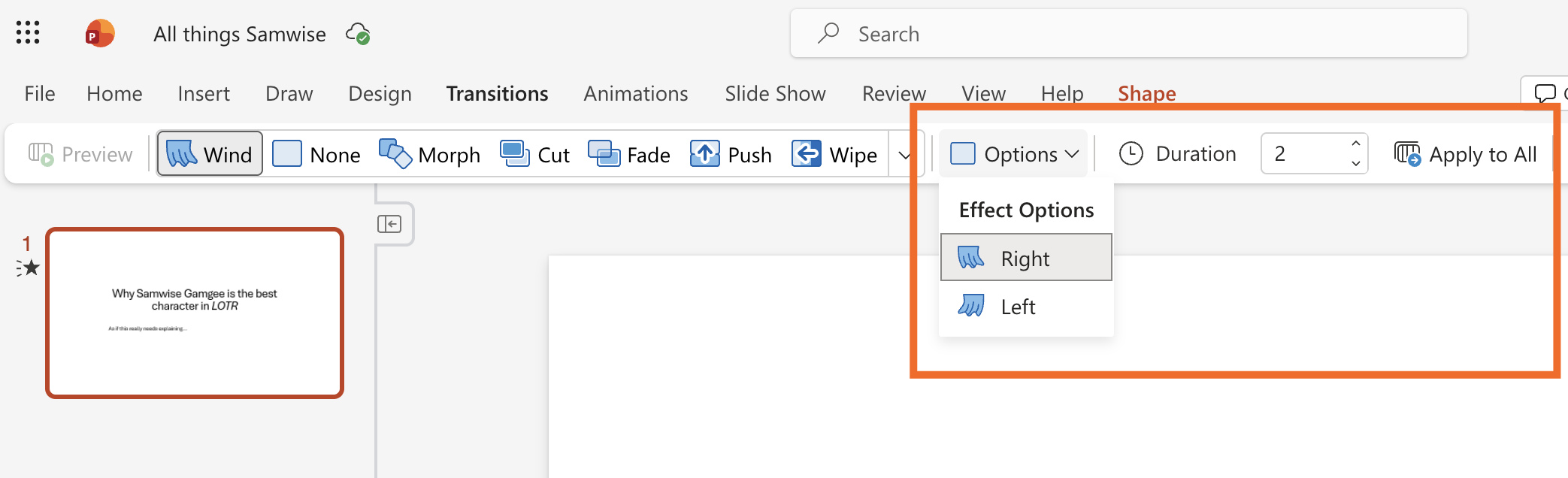Collapse the slide thumbnail pane
This screenshot has height=478, width=1568.
[389, 224]
